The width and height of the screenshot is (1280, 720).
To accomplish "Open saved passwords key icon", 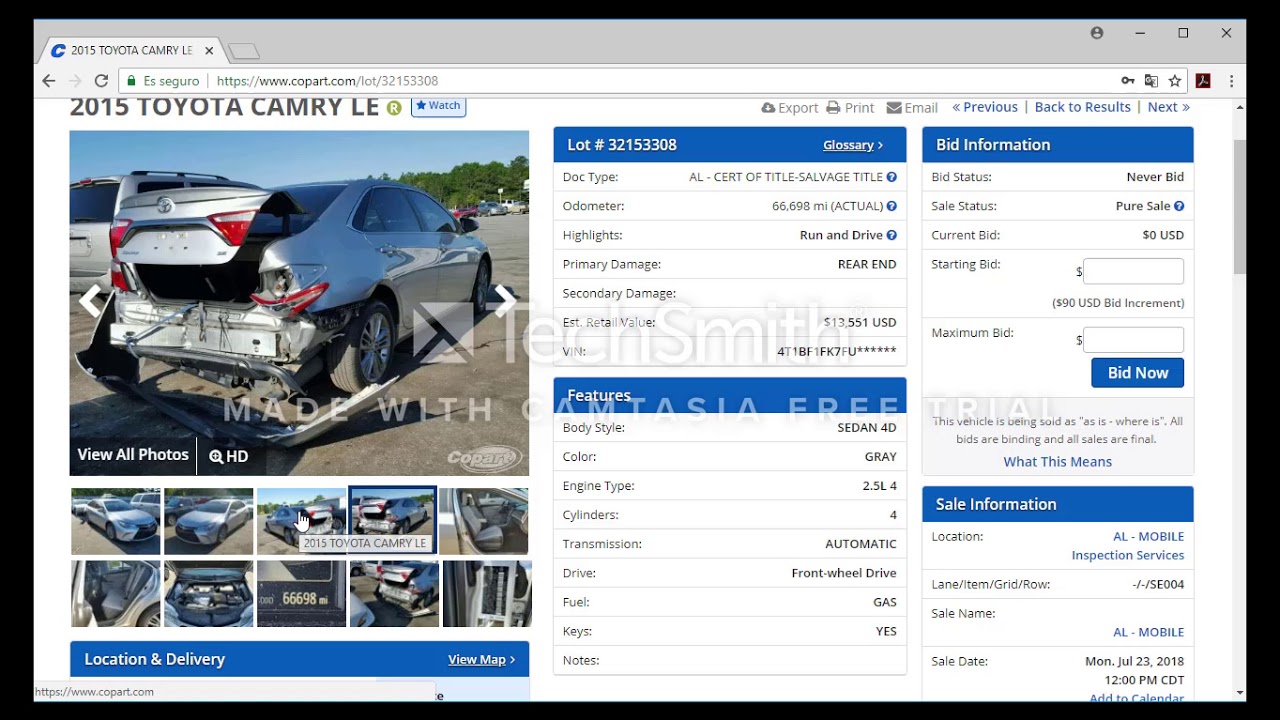I will pyautogui.click(x=1128, y=81).
